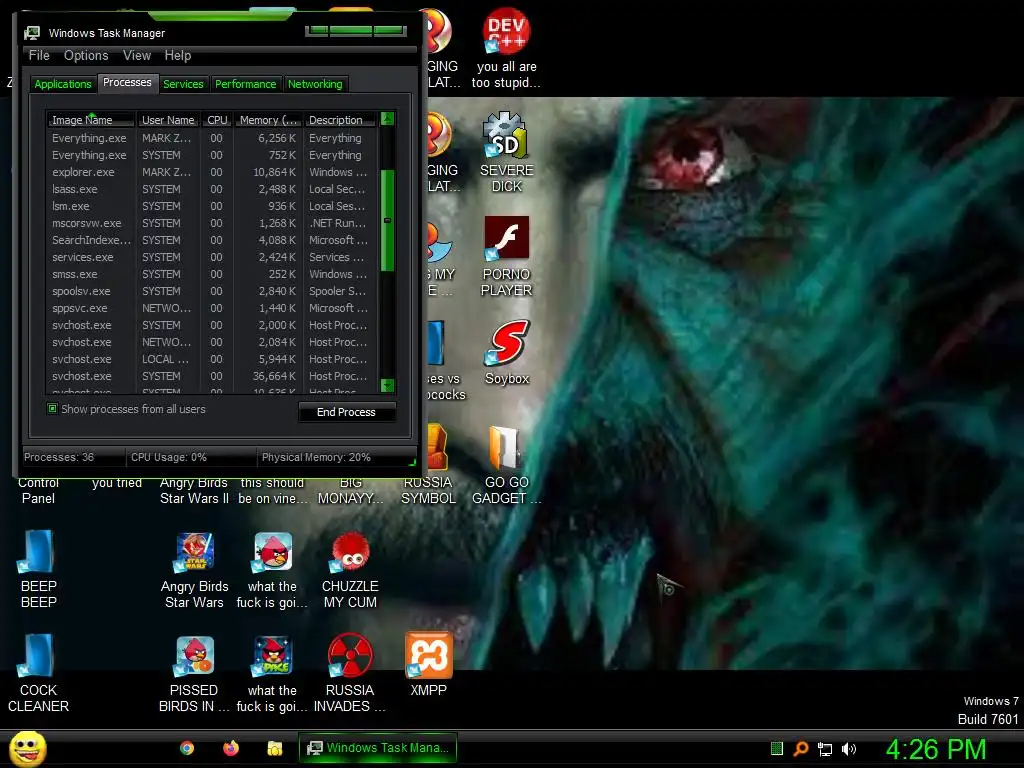Image resolution: width=1024 pixels, height=768 pixels.
Task: Switch to the Performance tab
Action: 246,84
